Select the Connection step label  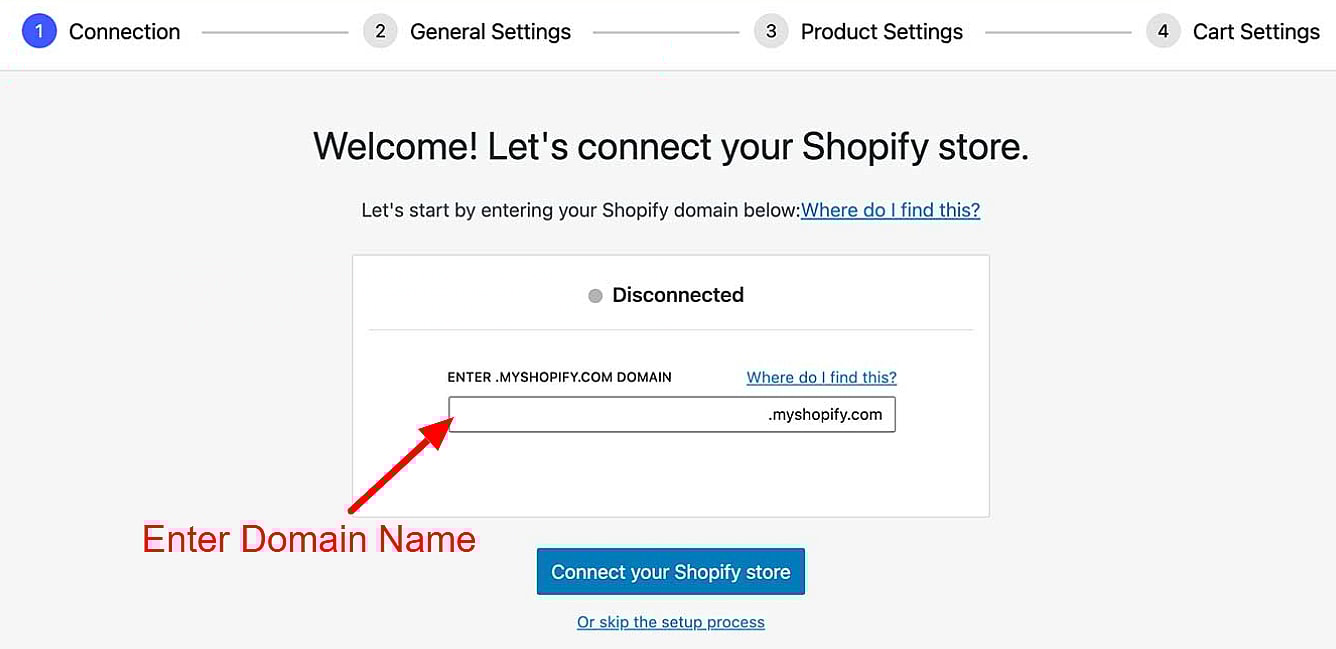[x=124, y=32]
